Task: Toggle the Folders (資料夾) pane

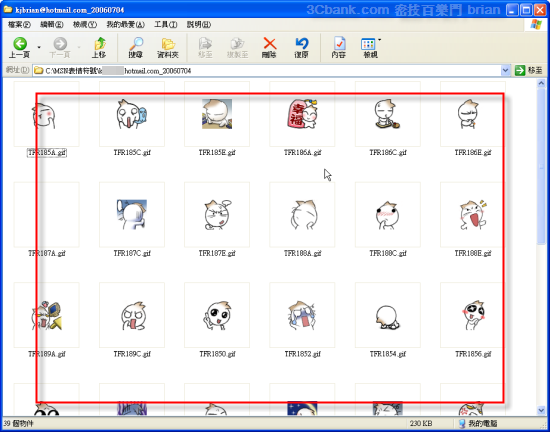Action: 168,48
